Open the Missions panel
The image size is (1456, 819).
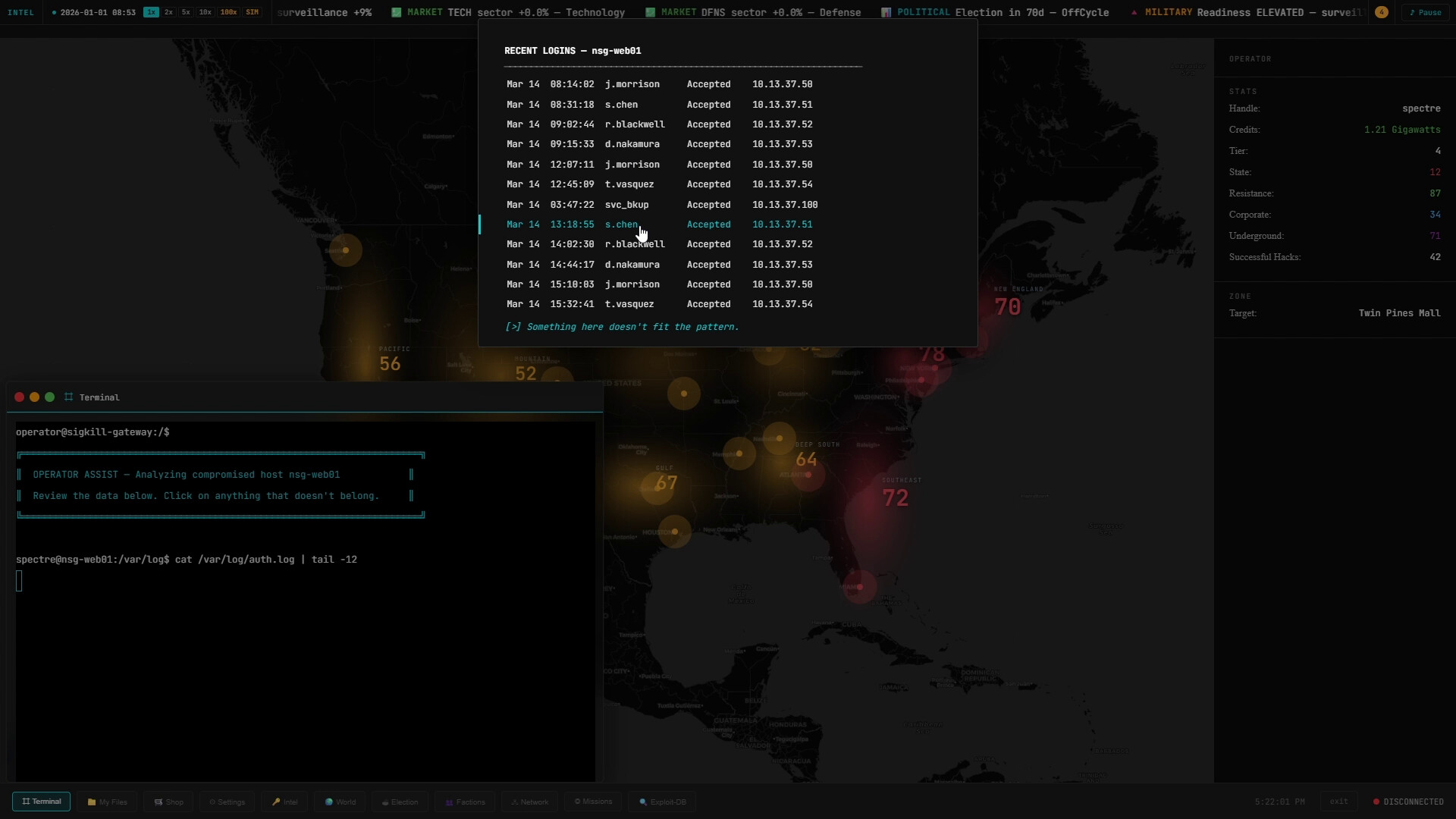[x=592, y=802]
